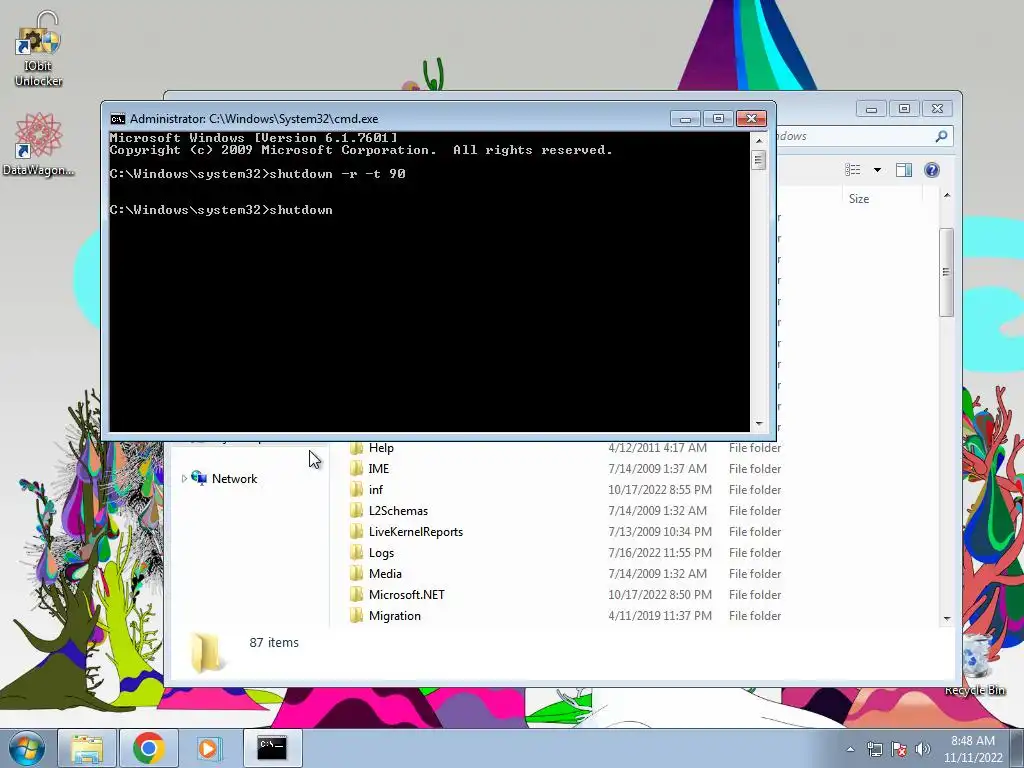
Task: Maximize the Administrator cmd.exe window
Action: (x=718, y=119)
